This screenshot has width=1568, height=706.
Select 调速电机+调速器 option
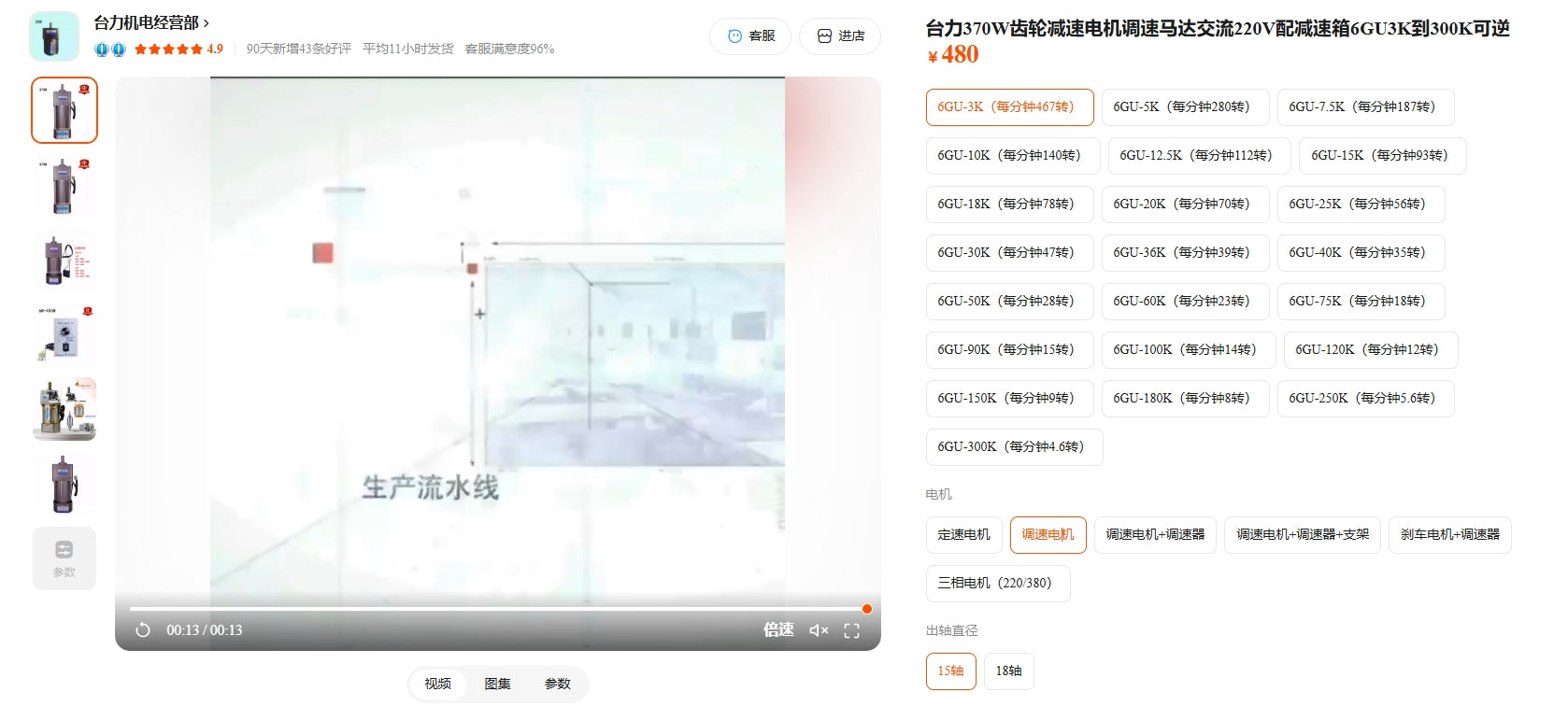[1156, 535]
